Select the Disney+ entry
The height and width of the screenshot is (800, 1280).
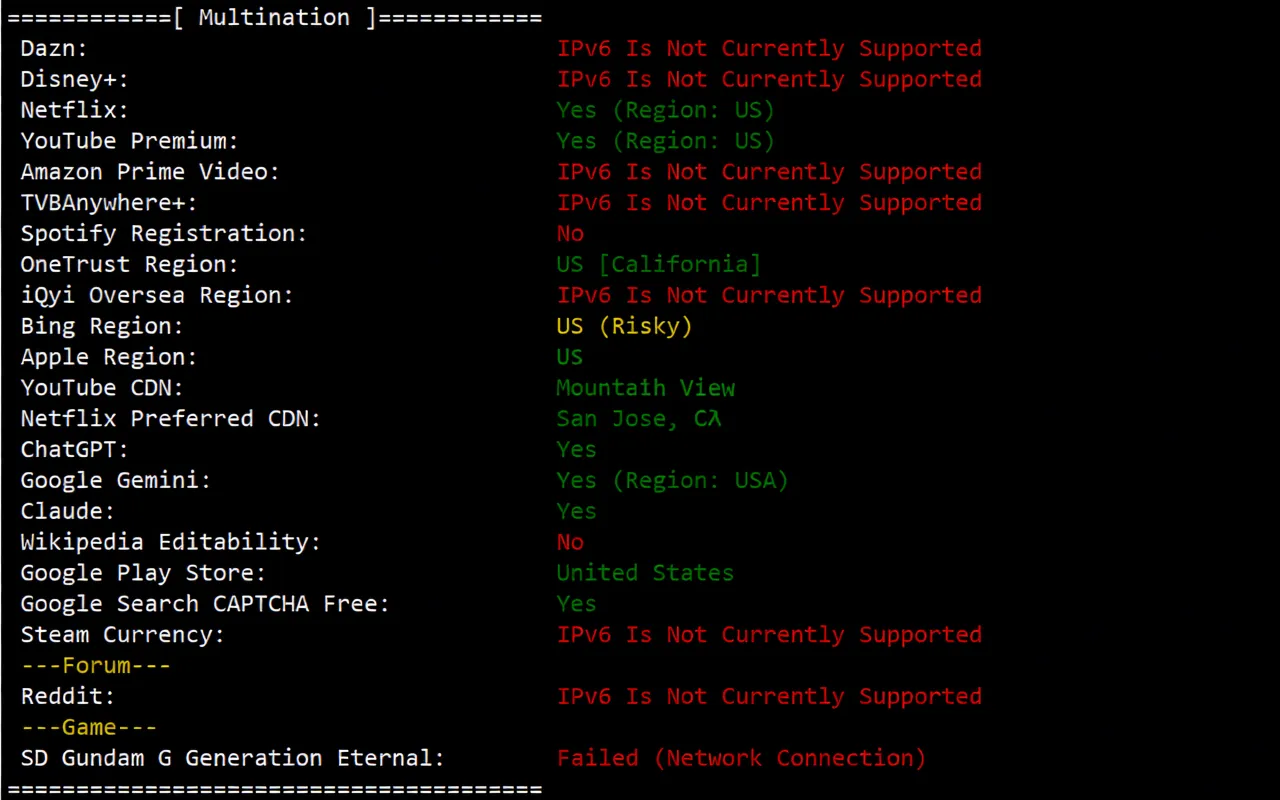72,79
